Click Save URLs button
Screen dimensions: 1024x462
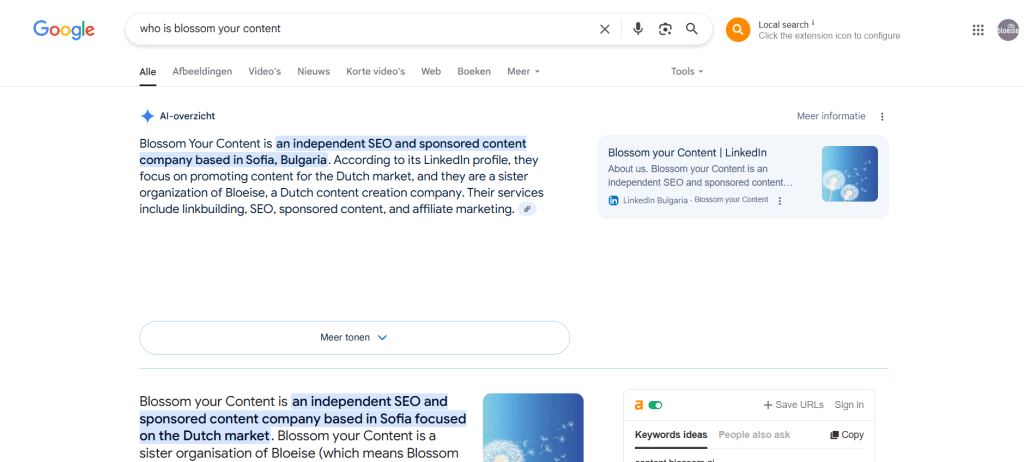point(793,405)
